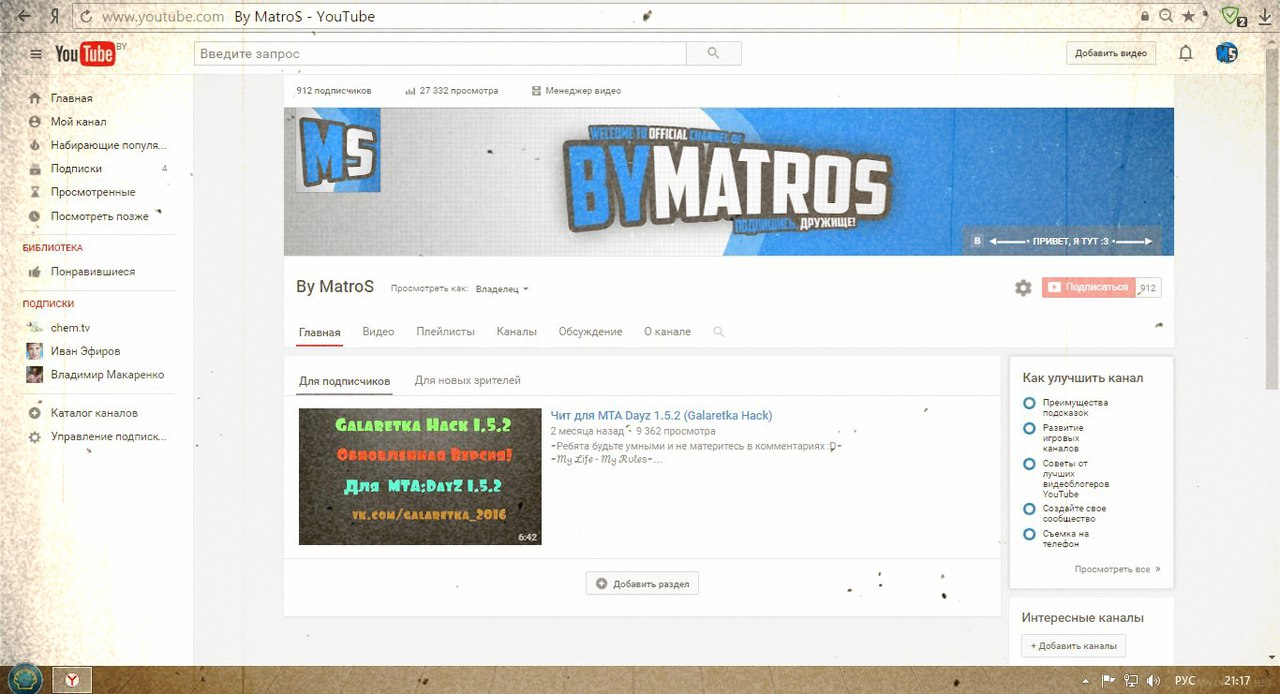Select the Для подписчиков tab
This screenshot has width=1280, height=694.
(344, 381)
